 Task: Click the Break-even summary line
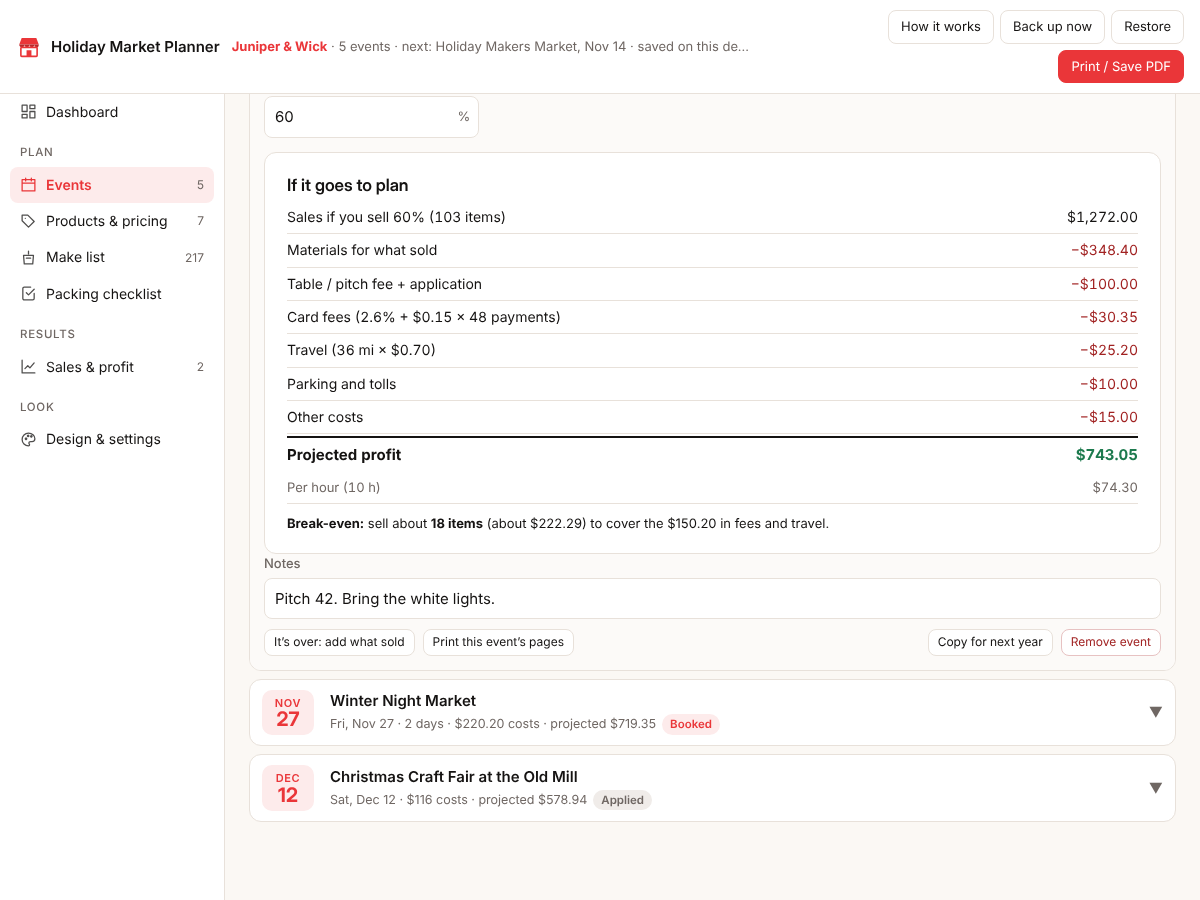(x=558, y=523)
